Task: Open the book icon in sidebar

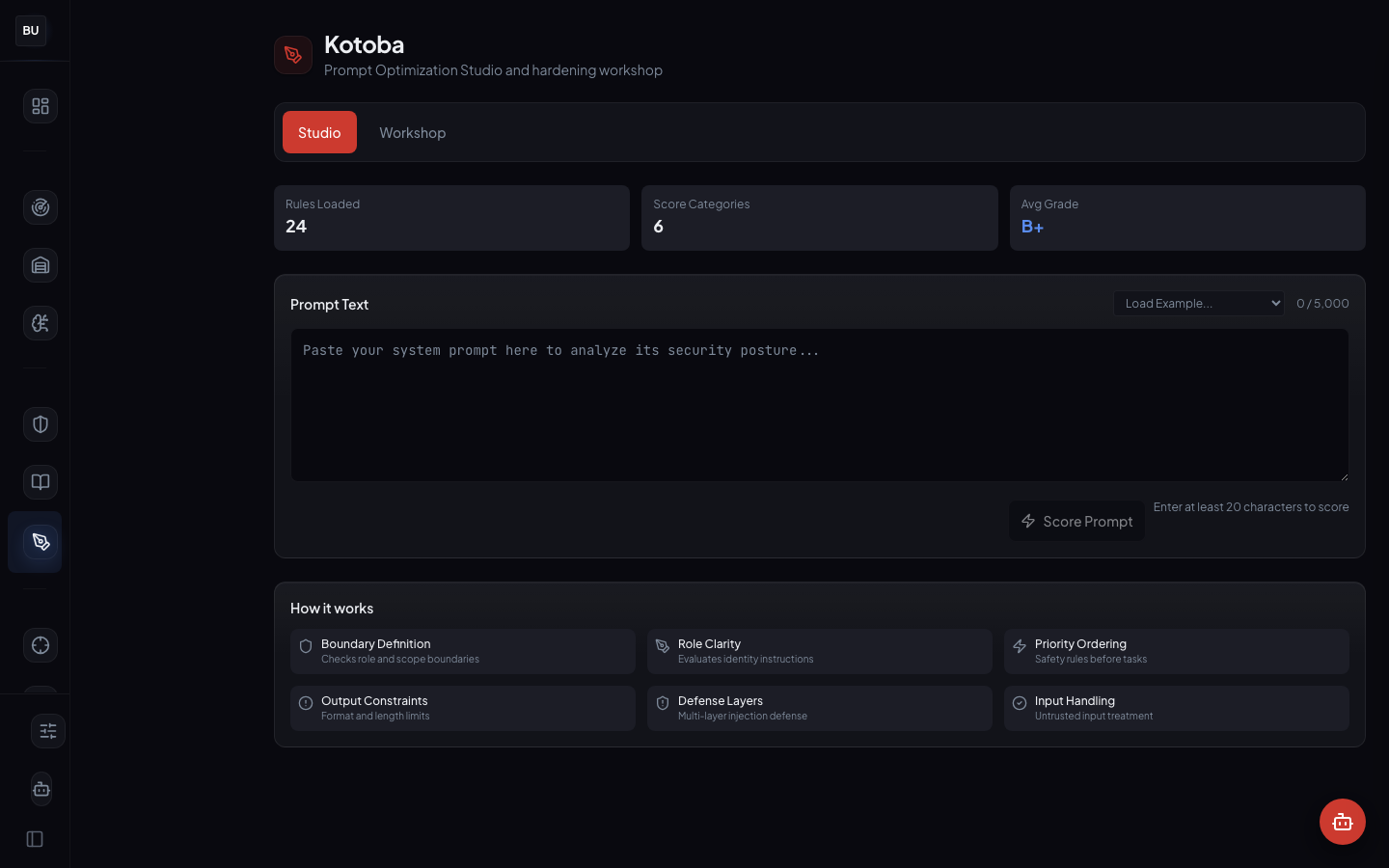Action: [41, 482]
